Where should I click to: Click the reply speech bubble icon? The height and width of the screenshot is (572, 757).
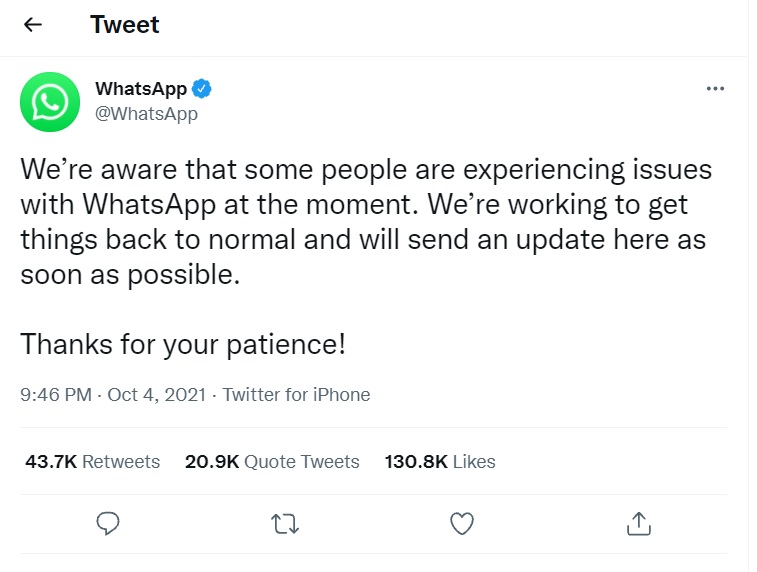point(109,522)
